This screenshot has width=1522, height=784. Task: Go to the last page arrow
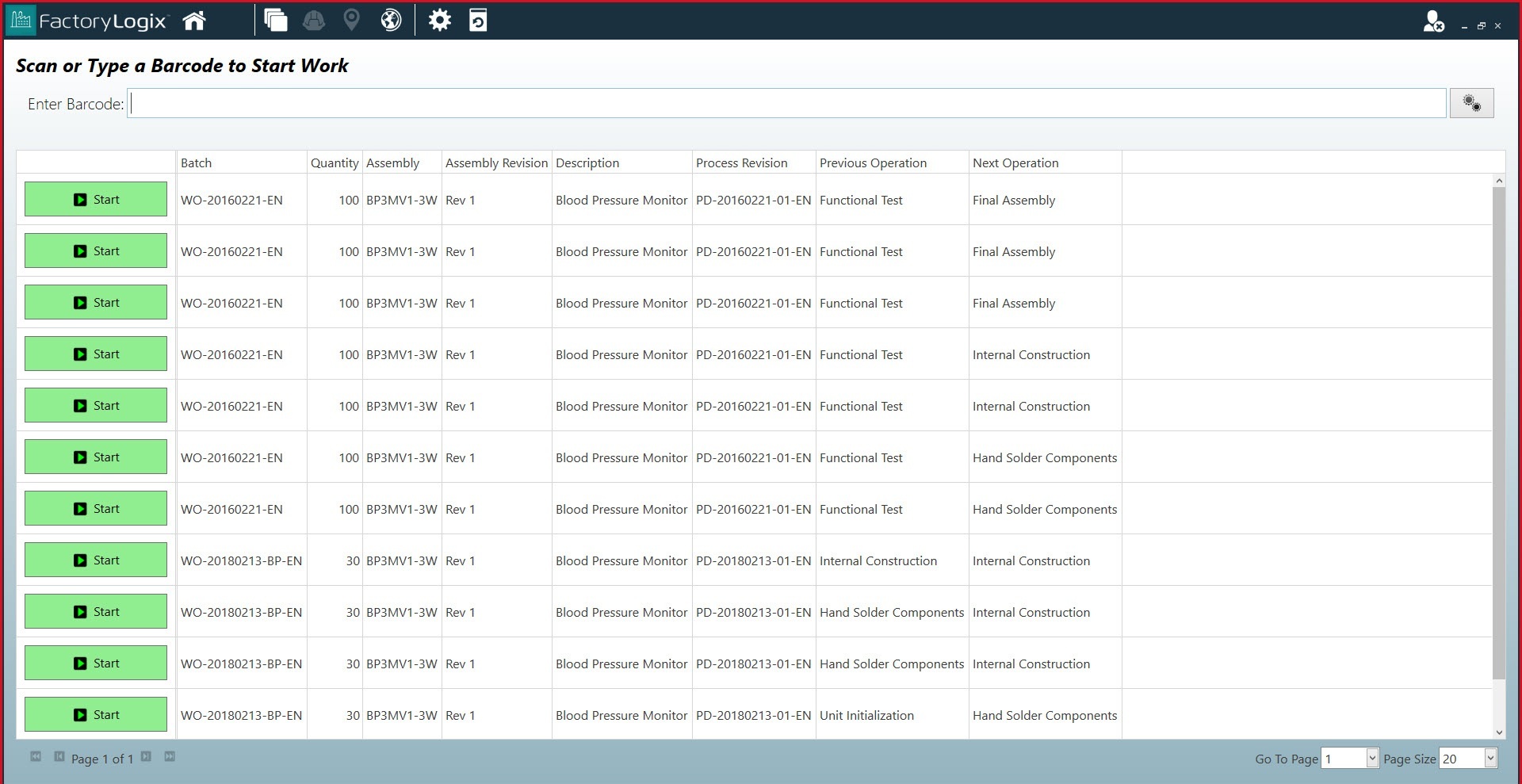pyautogui.click(x=170, y=756)
